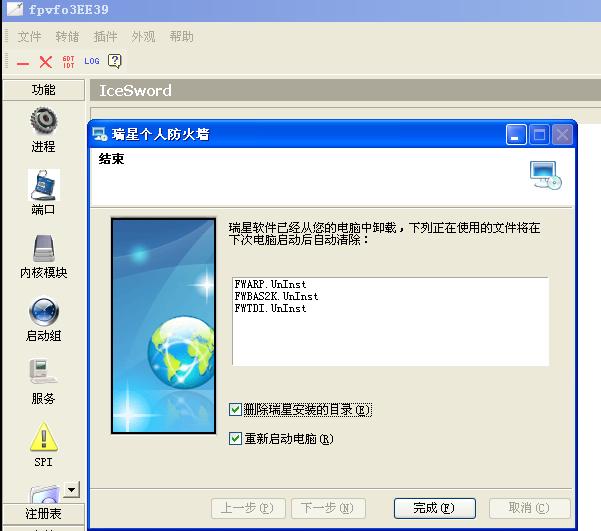Click the red minus toolbar icon
The width and height of the screenshot is (601, 531).
[23, 63]
